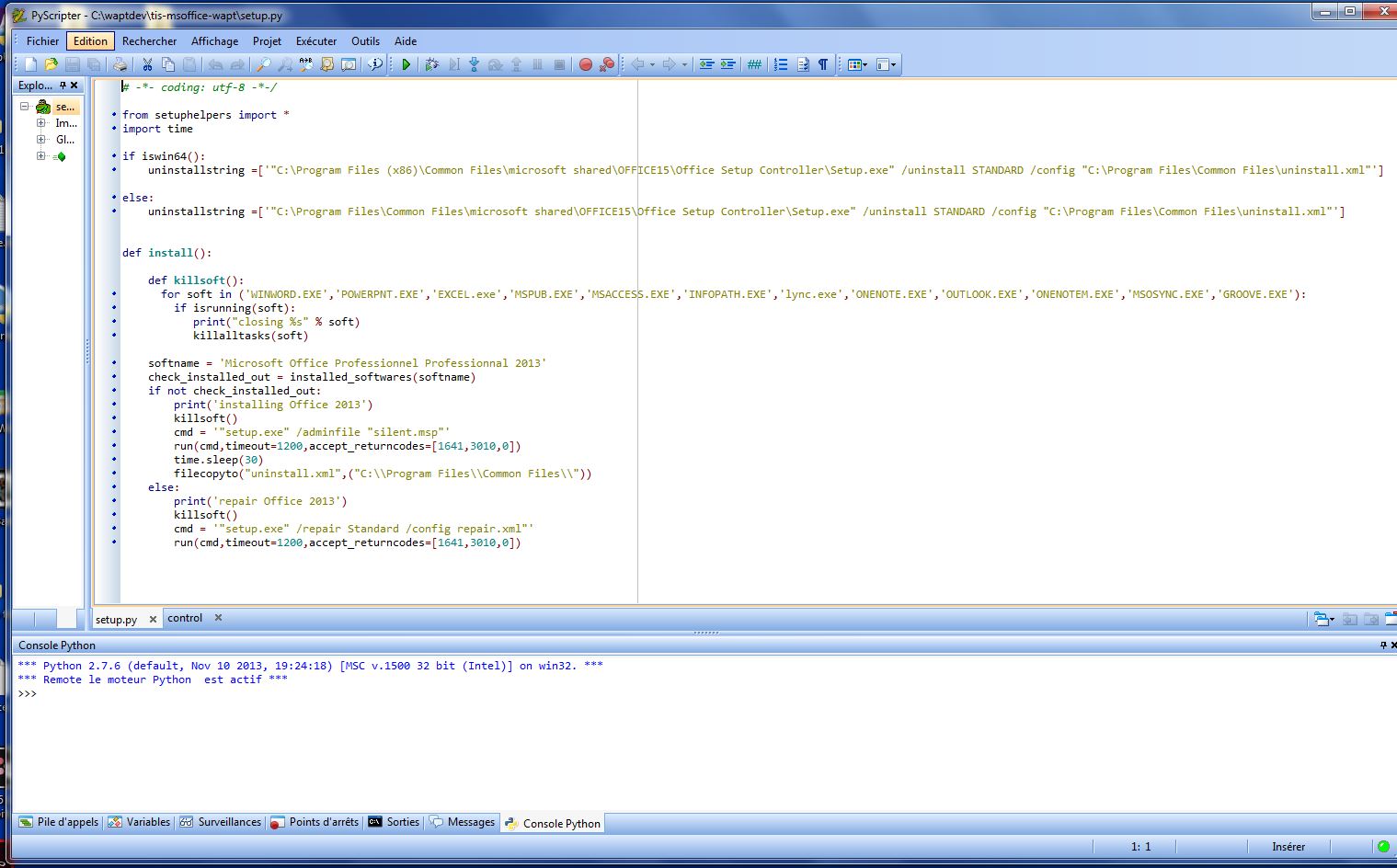This screenshot has height=868, width=1397.
Task: Open the Edition menu
Action: click(x=90, y=40)
